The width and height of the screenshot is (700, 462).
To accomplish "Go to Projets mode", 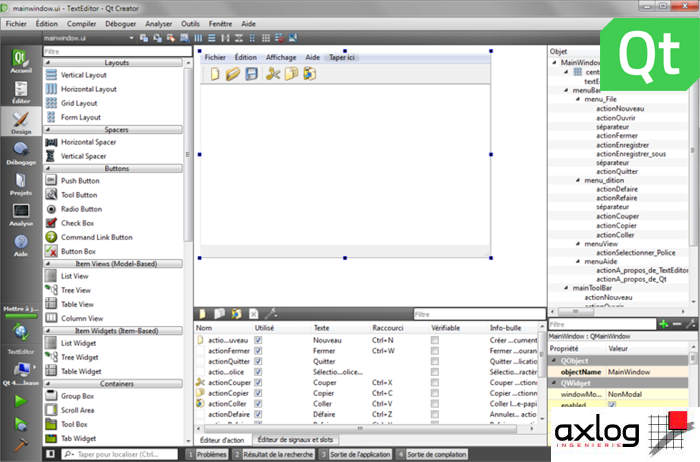I will 21,184.
